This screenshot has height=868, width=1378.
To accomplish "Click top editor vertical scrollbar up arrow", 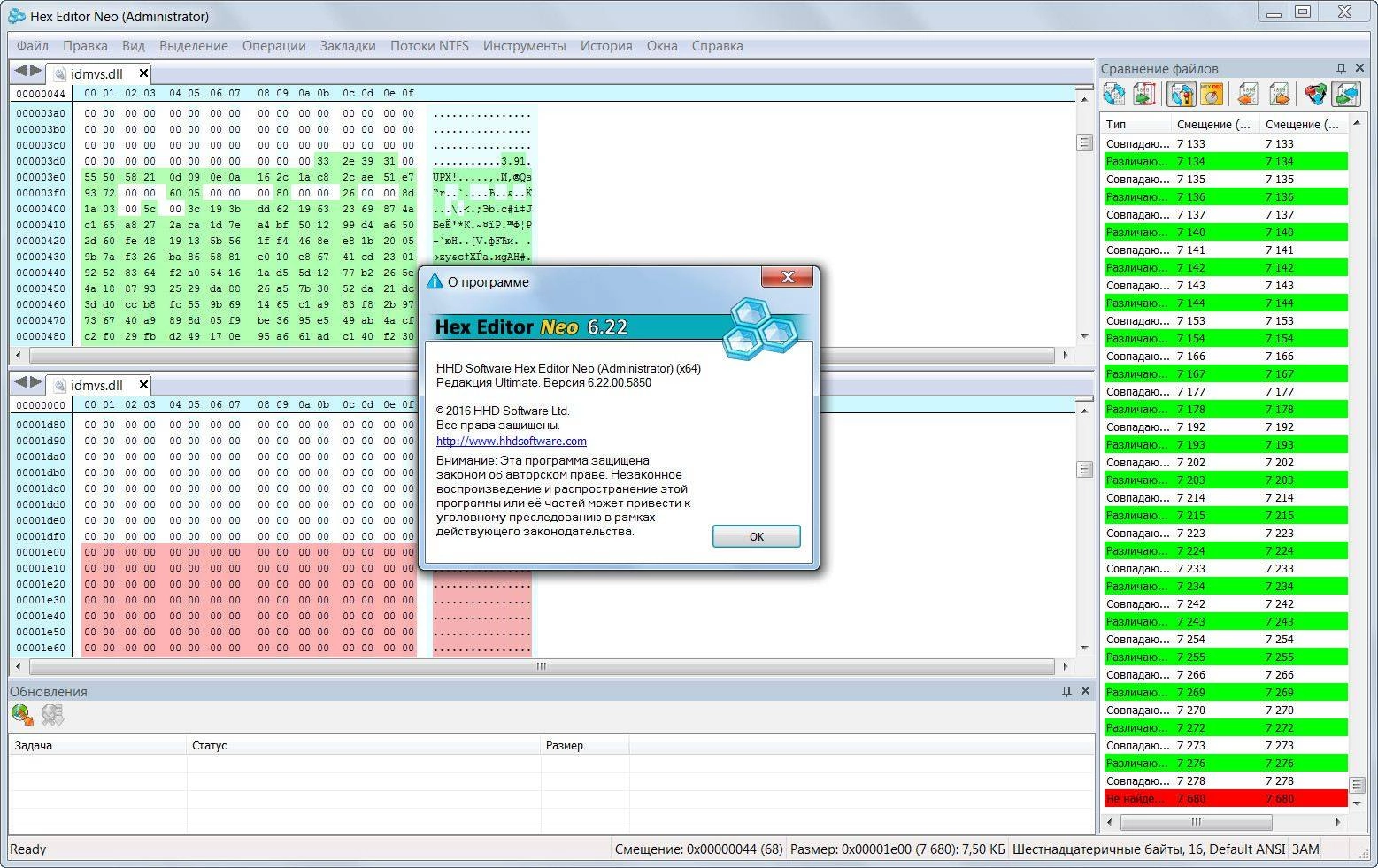I will 1084,99.
